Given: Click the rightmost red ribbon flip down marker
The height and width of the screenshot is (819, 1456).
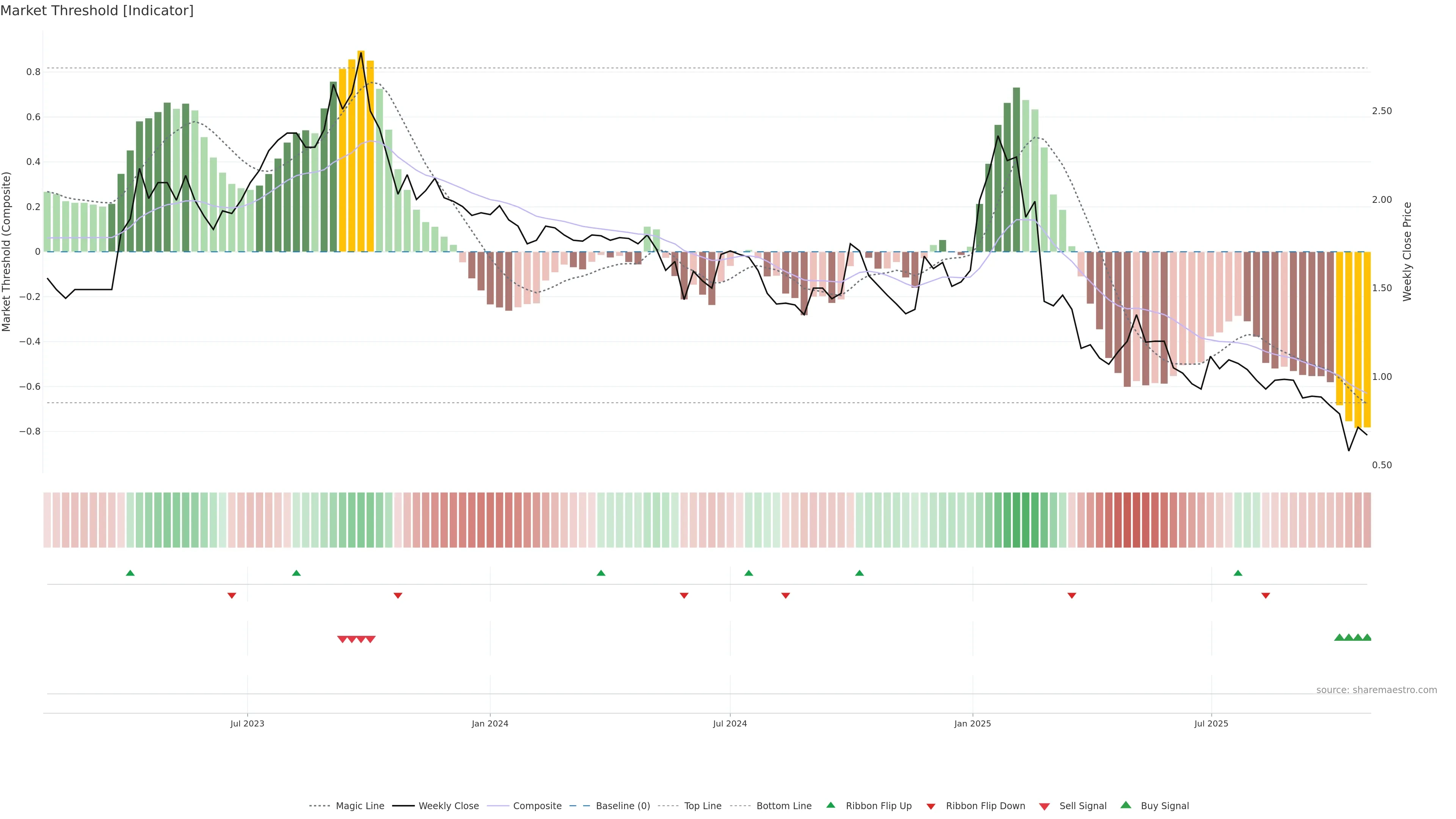Looking at the screenshot, I should pos(1266,596).
